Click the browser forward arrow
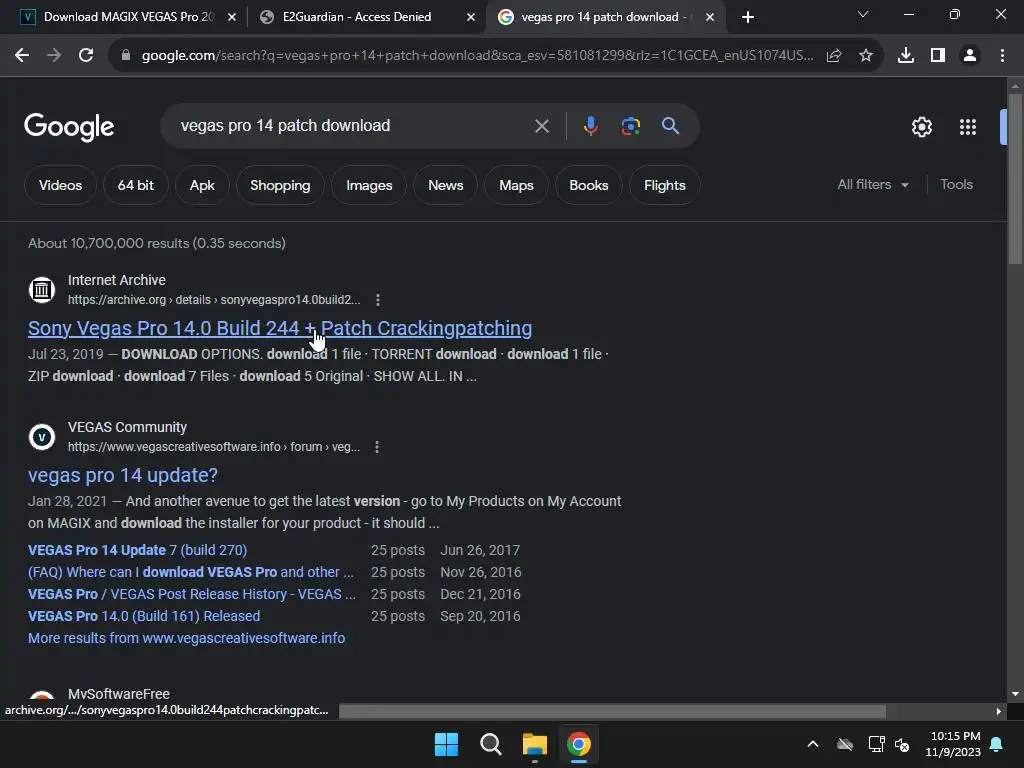This screenshot has width=1024, height=768. pos(54,56)
